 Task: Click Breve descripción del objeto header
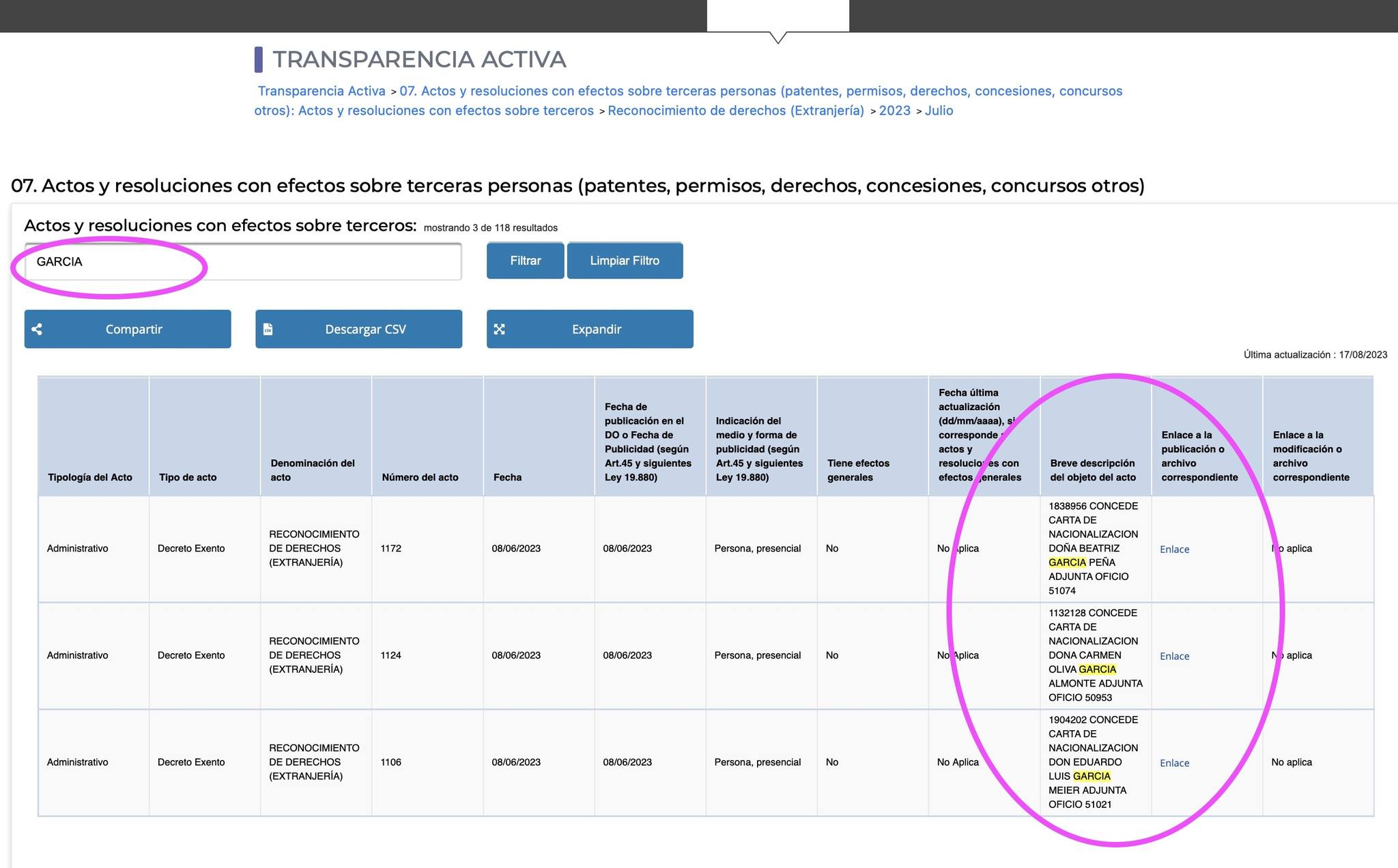point(1092,470)
